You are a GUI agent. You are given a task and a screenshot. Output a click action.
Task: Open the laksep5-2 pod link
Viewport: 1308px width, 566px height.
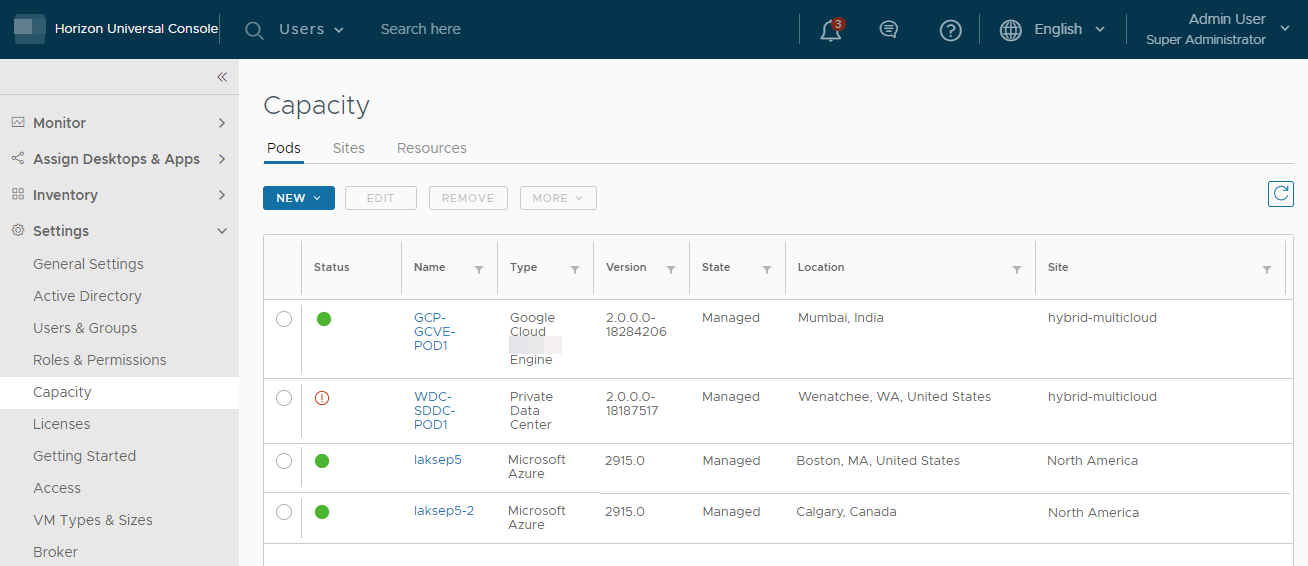click(x=444, y=511)
